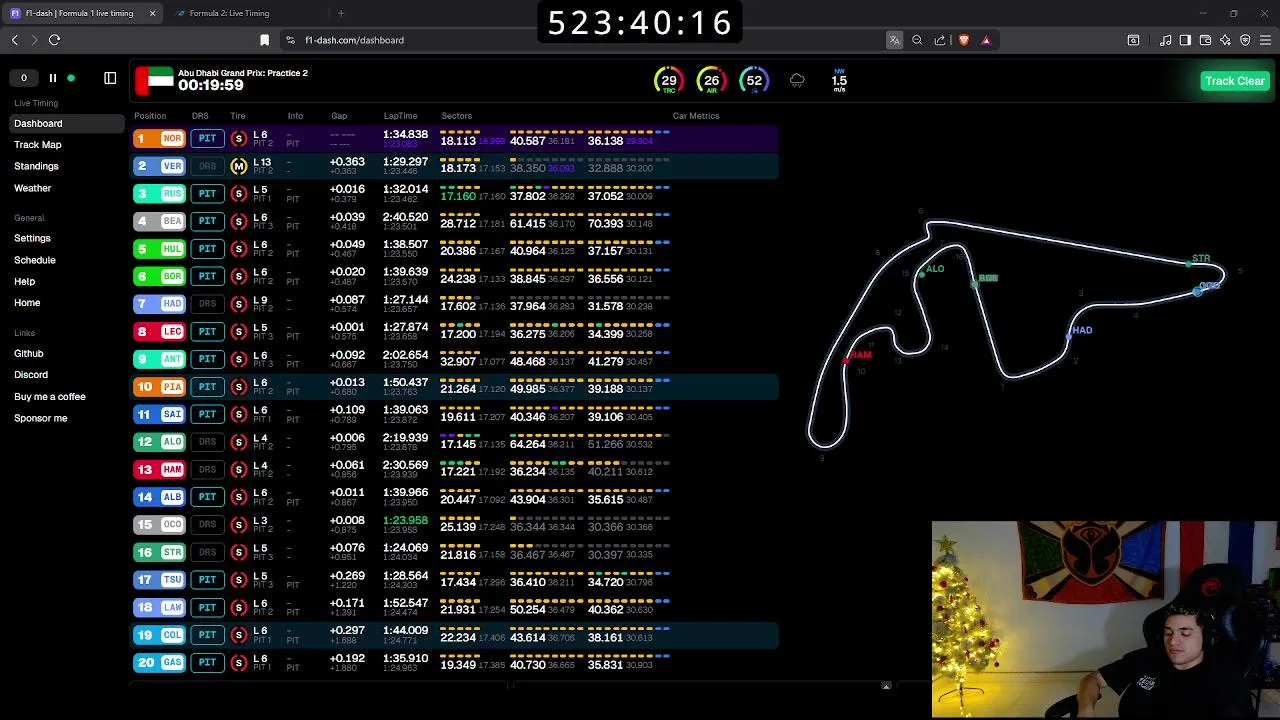Click the delay value box showing 0
This screenshot has height=720, width=1280.
click(24, 78)
